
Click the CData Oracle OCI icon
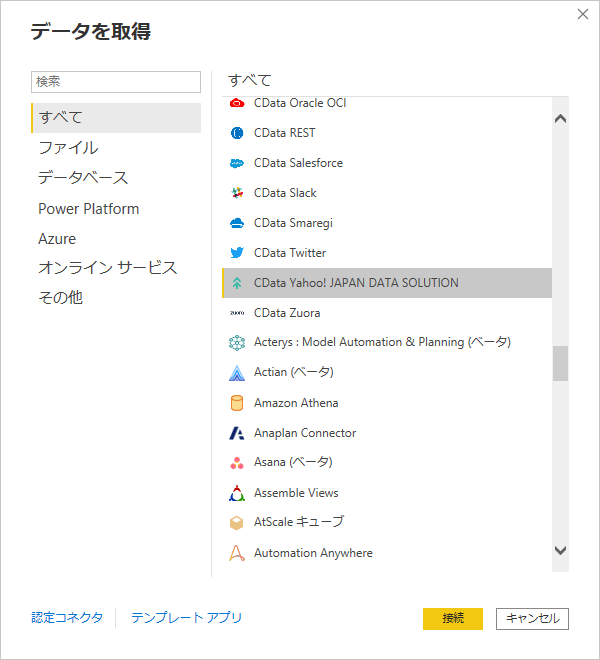coord(237,103)
